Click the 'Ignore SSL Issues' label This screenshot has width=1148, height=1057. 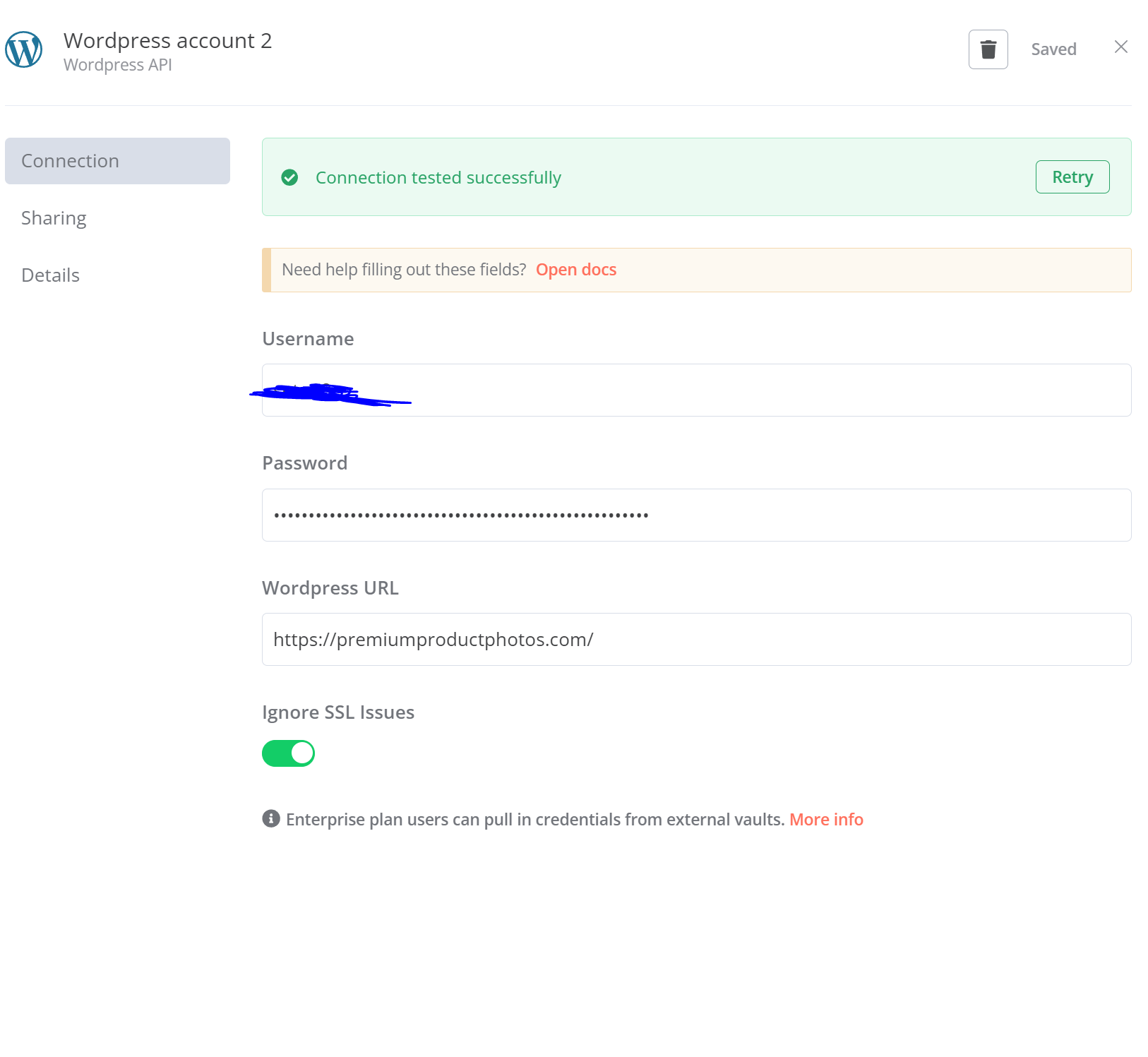pos(338,712)
